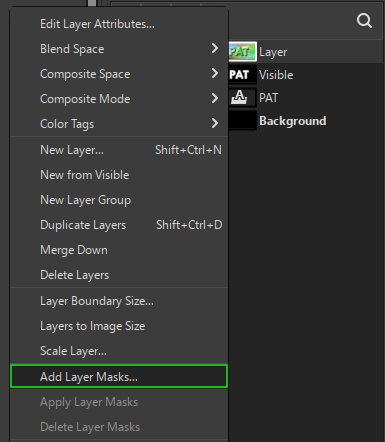This screenshot has width=385, height=442.
Task: Select the layer named Visible
Action: click(x=276, y=75)
